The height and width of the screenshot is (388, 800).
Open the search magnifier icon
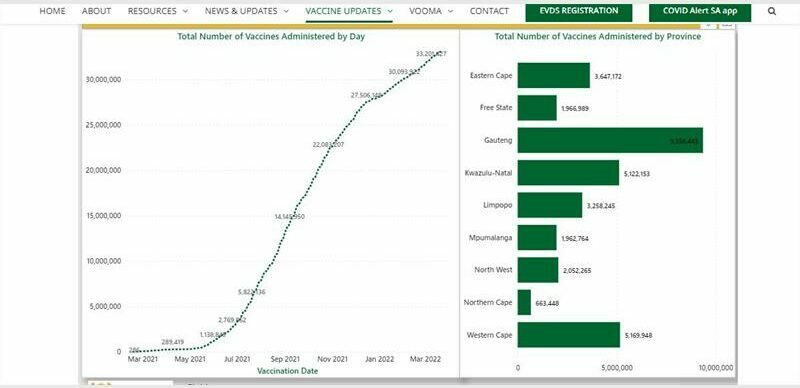point(772,11)
